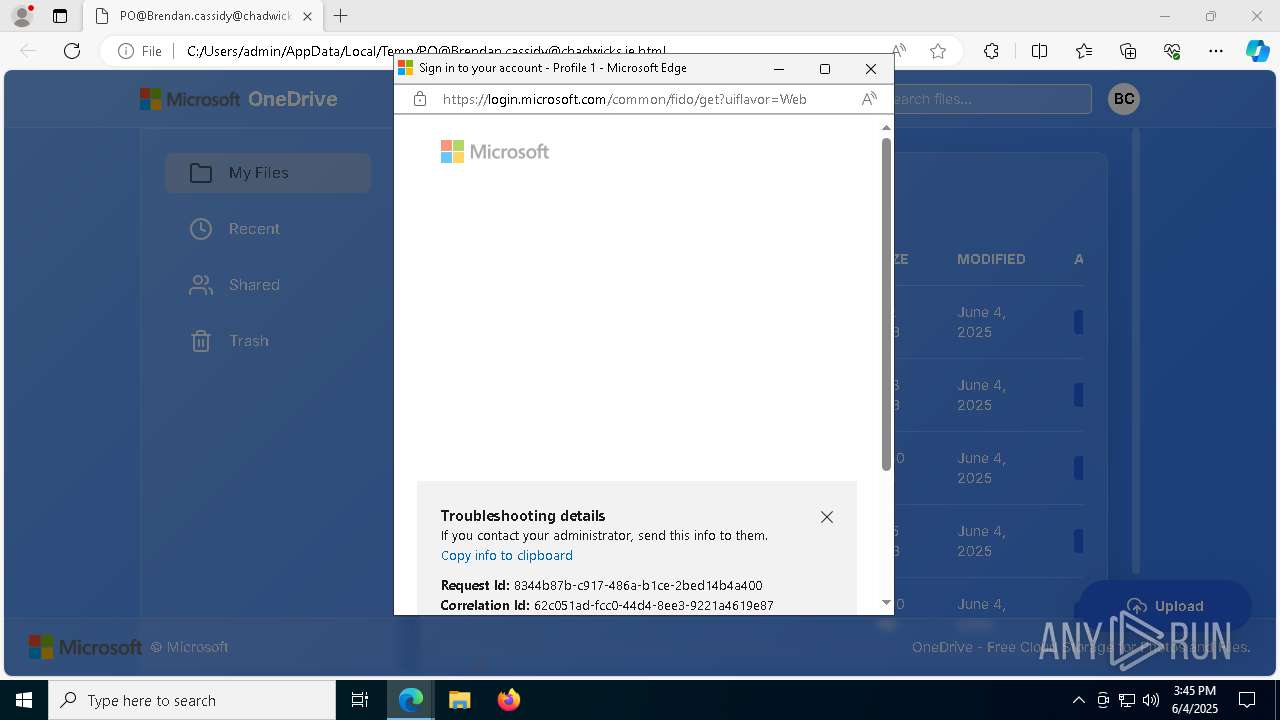The width and height of the screenshot is (1280, 720).
Task: Maximize the Sign in to your account popup
Action: [x=825, y=68]
